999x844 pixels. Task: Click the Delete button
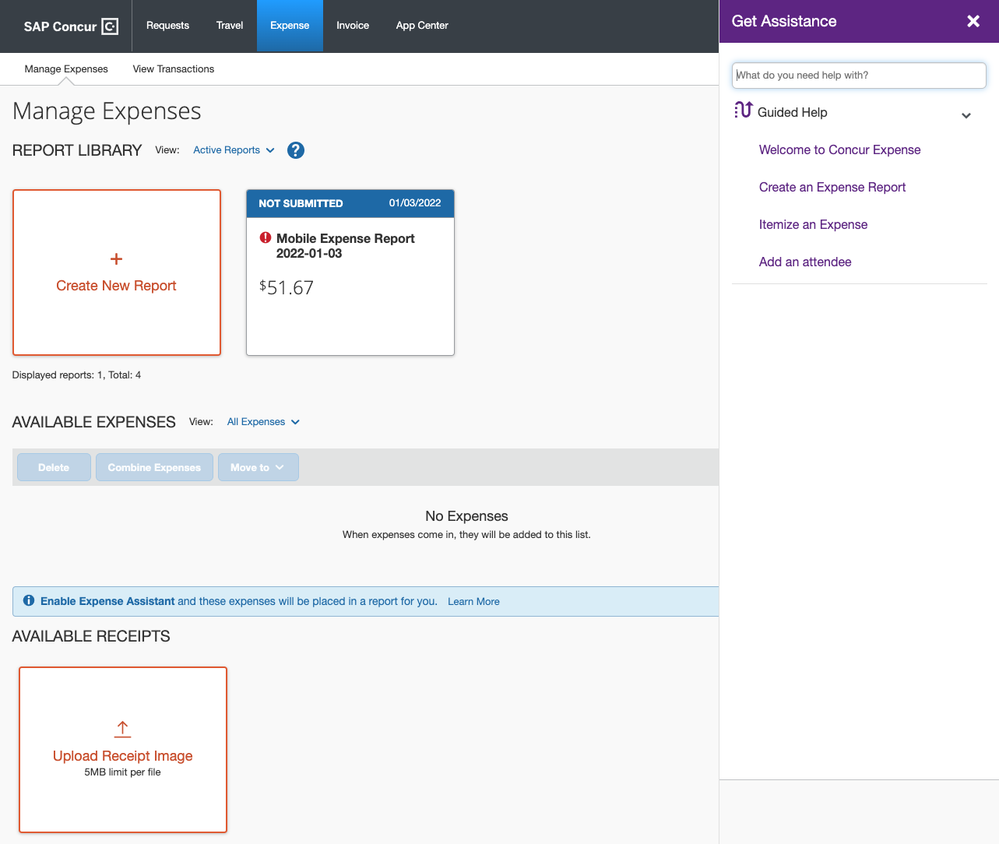[x=54, y=467]
